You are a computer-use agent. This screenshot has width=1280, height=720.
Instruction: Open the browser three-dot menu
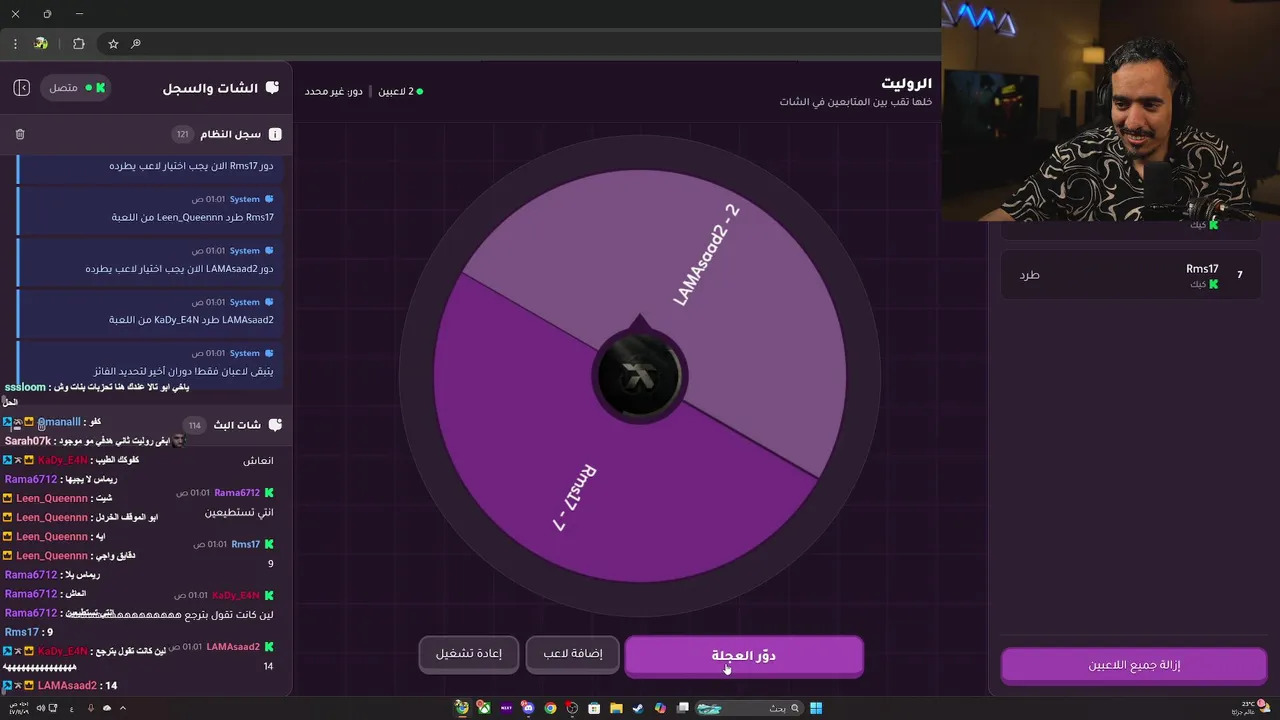click(15, 44)
